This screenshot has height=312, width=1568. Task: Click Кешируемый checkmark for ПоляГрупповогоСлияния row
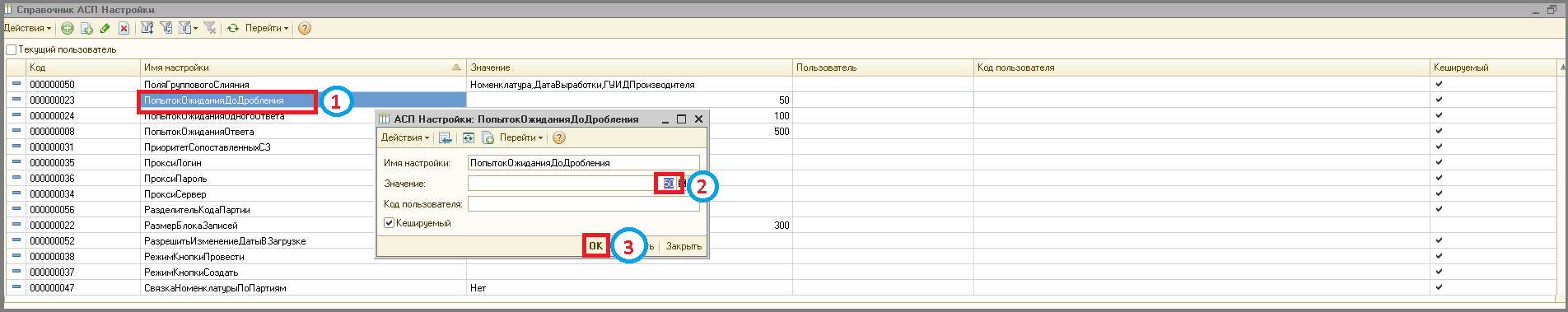(x=1439, y=84)
